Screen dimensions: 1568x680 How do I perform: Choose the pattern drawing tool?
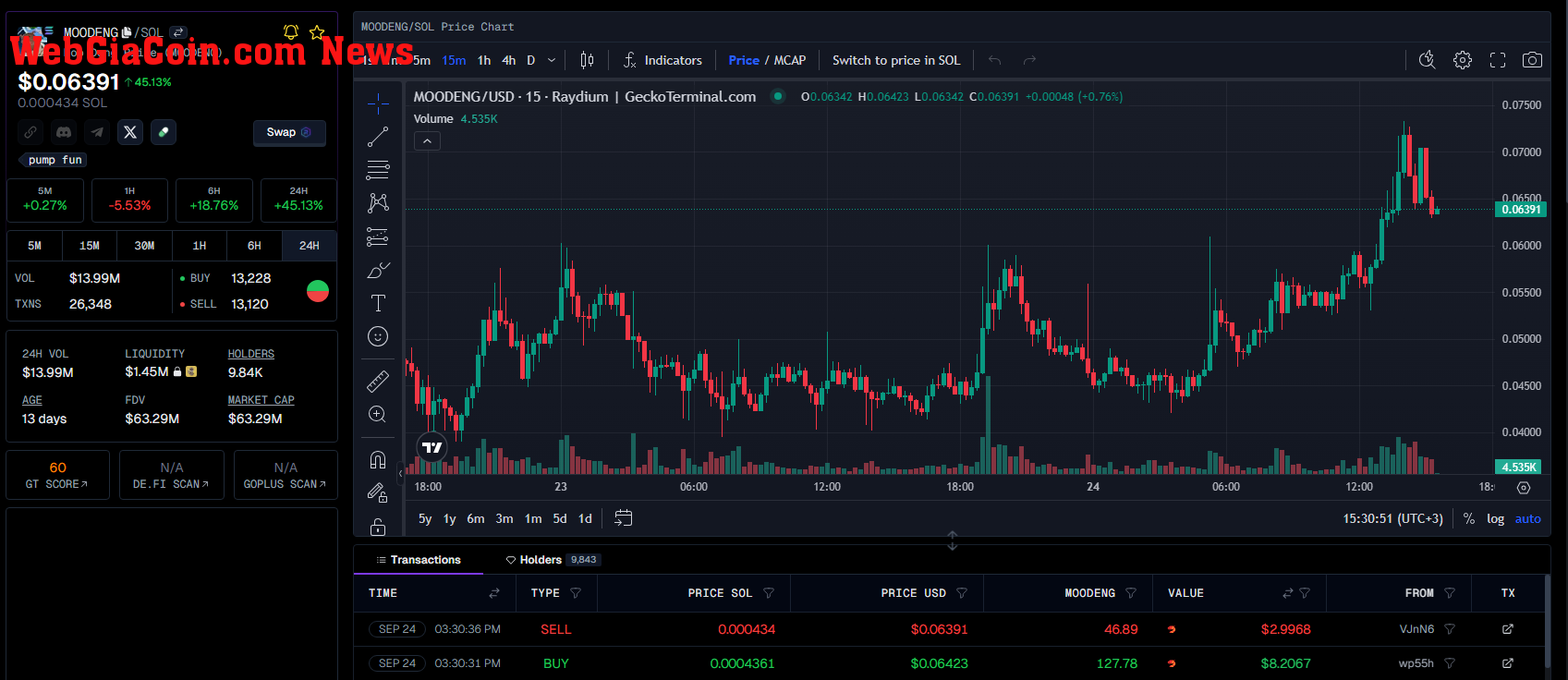click(378, 203)
